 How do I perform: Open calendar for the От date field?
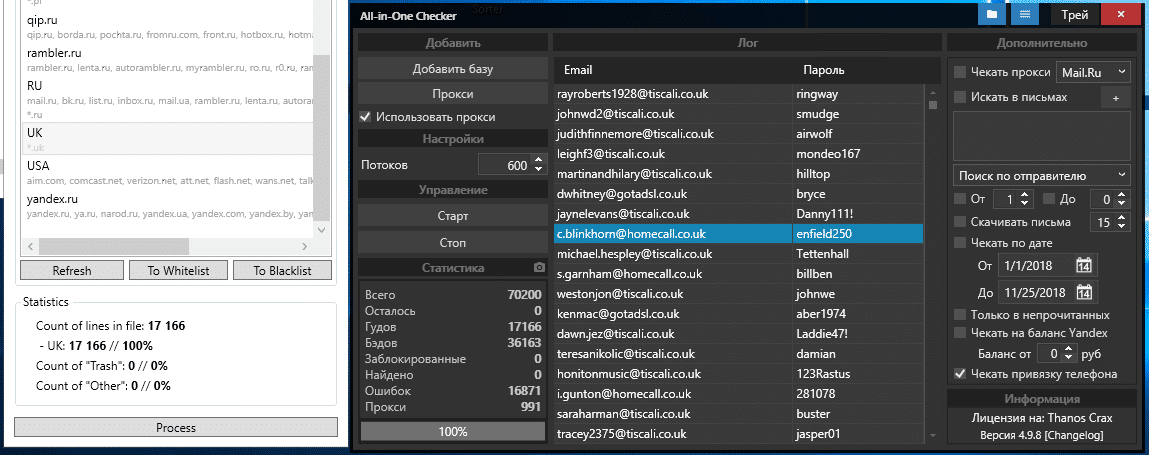tap(1084, 265)
